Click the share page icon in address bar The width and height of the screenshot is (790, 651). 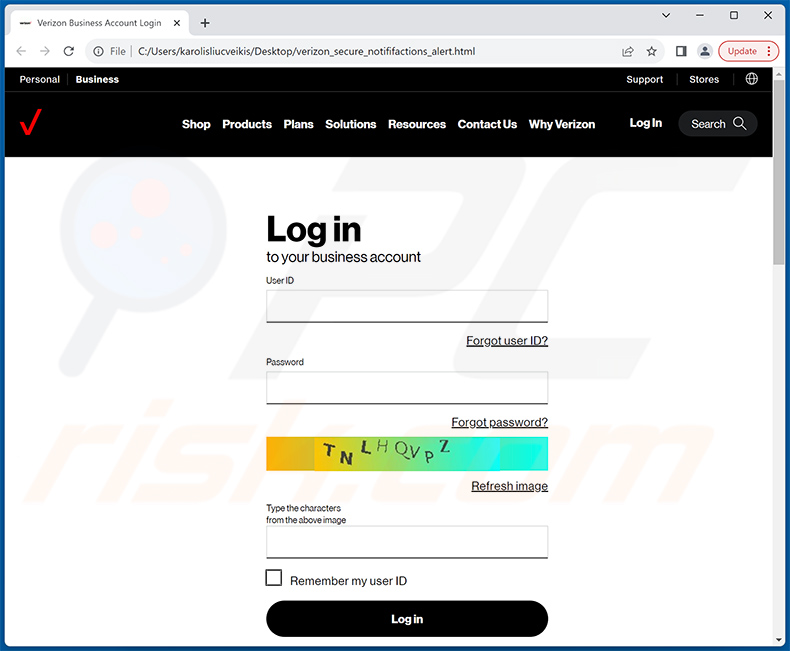point(628,51)
